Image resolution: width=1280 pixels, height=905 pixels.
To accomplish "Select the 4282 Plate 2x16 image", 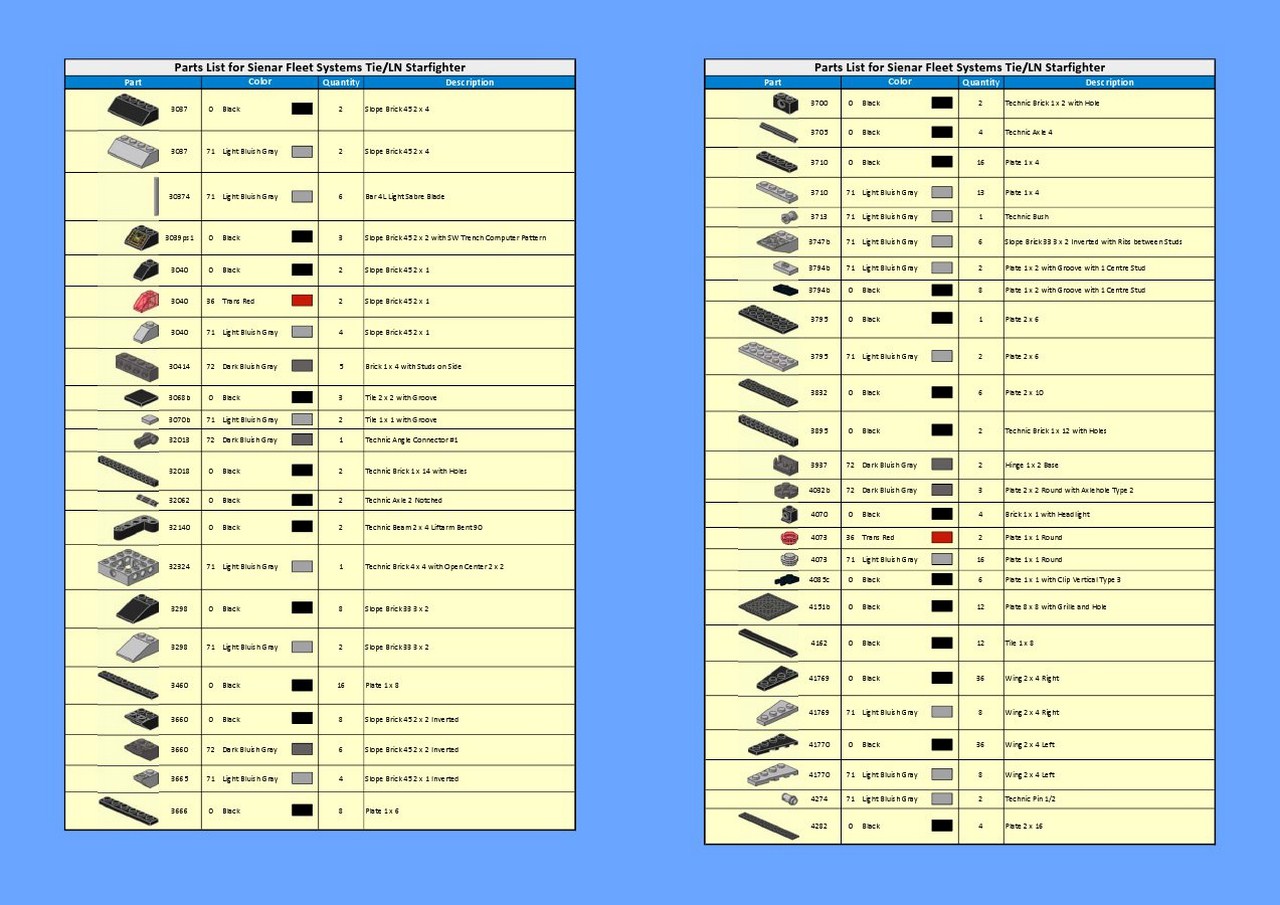I will 768,826.
